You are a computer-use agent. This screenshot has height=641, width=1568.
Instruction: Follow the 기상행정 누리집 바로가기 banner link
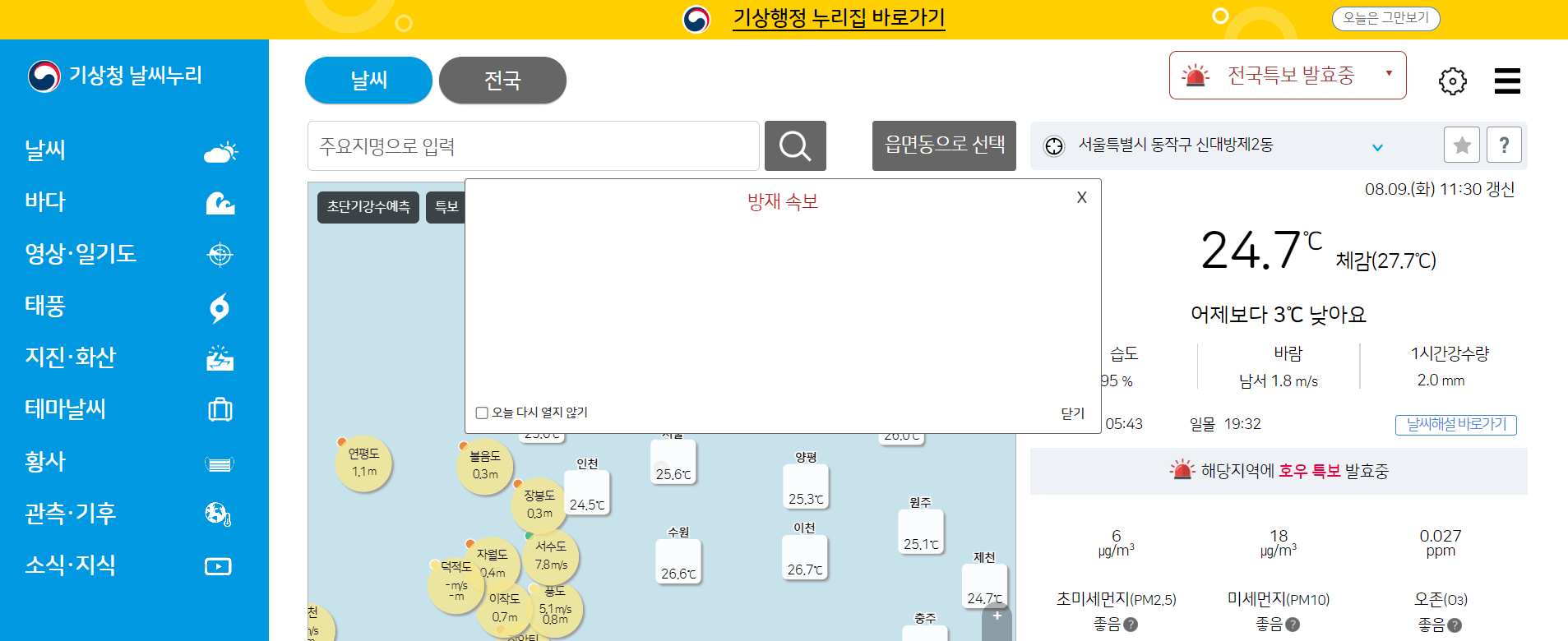tap(839, 18)
